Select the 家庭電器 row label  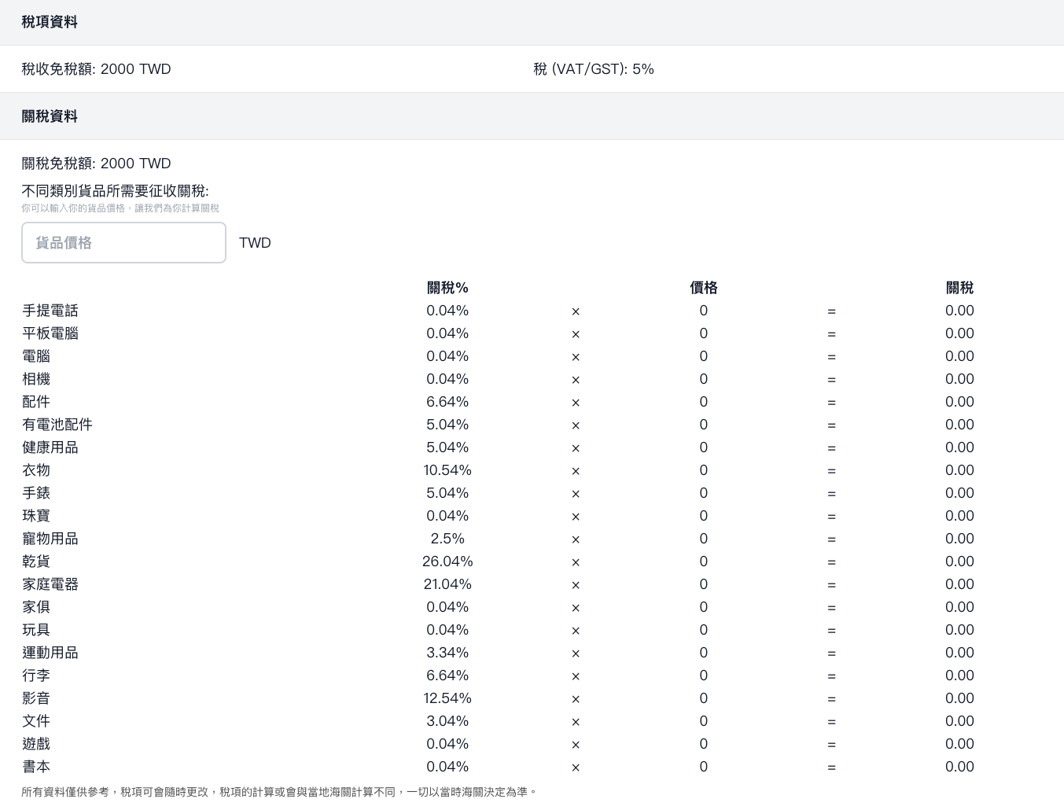(x=50, y=584)
